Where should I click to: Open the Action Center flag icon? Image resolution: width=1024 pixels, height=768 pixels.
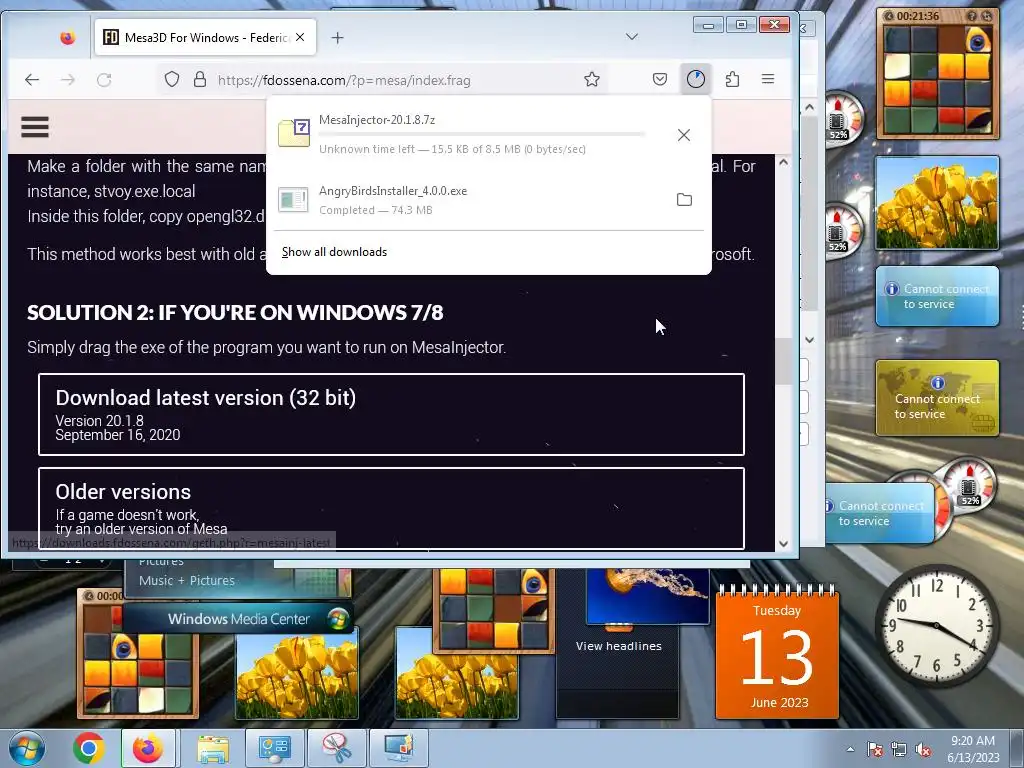[875, 750]
